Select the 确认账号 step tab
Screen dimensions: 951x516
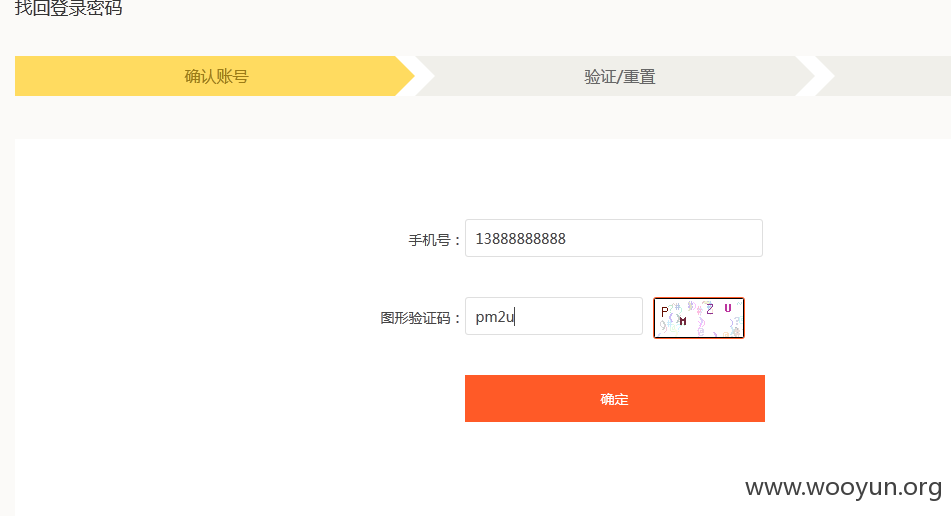[215, 76]
